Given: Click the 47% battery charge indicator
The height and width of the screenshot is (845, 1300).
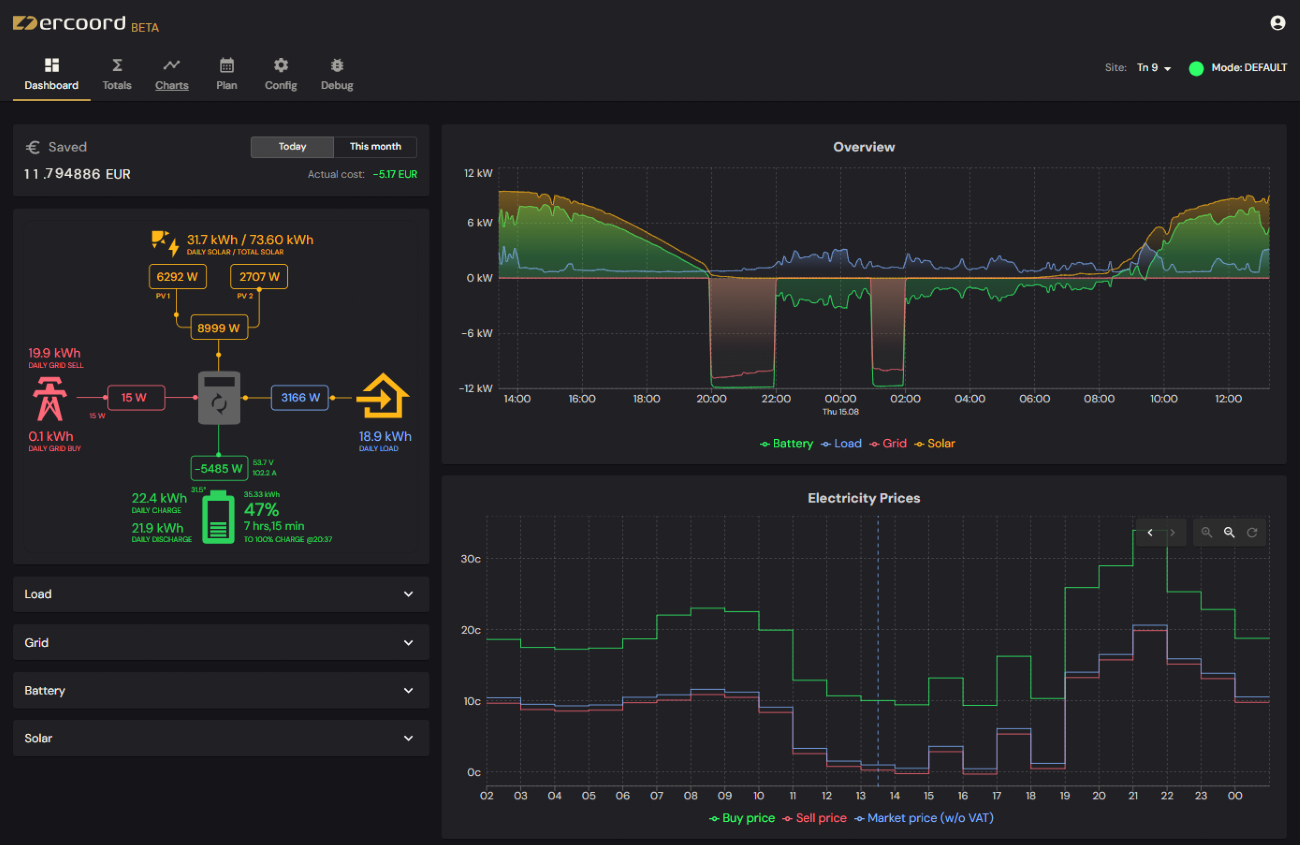Looking at the screenshot, I should [x=262, y=510].
